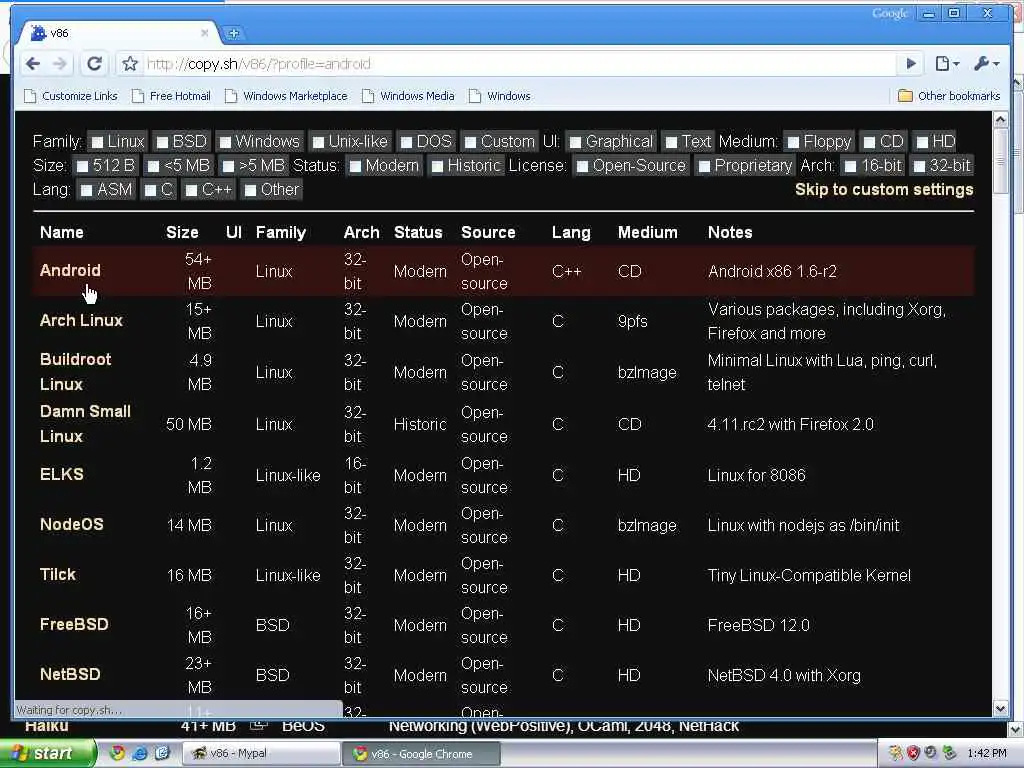Launch the Arch Linux profile
The width and height of the screenshot is (1024, 768).
(81, 321)
